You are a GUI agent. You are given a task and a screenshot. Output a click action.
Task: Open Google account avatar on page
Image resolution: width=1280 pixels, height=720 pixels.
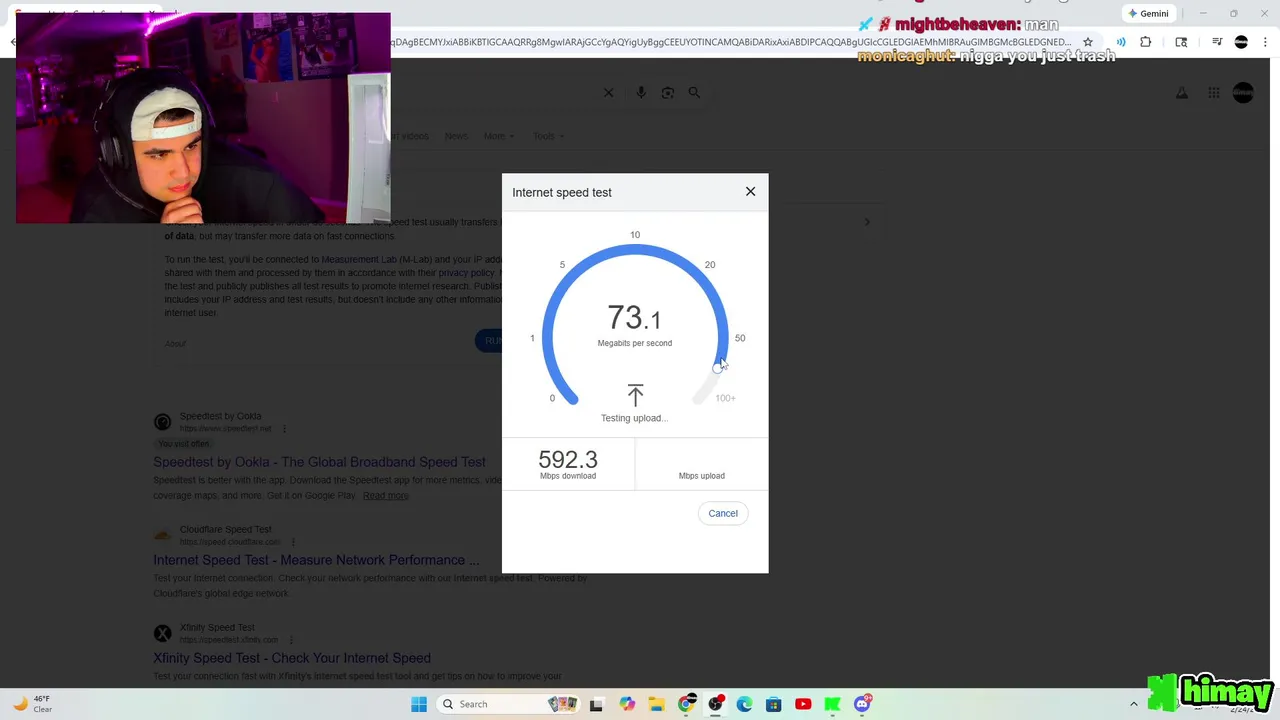1243,92
